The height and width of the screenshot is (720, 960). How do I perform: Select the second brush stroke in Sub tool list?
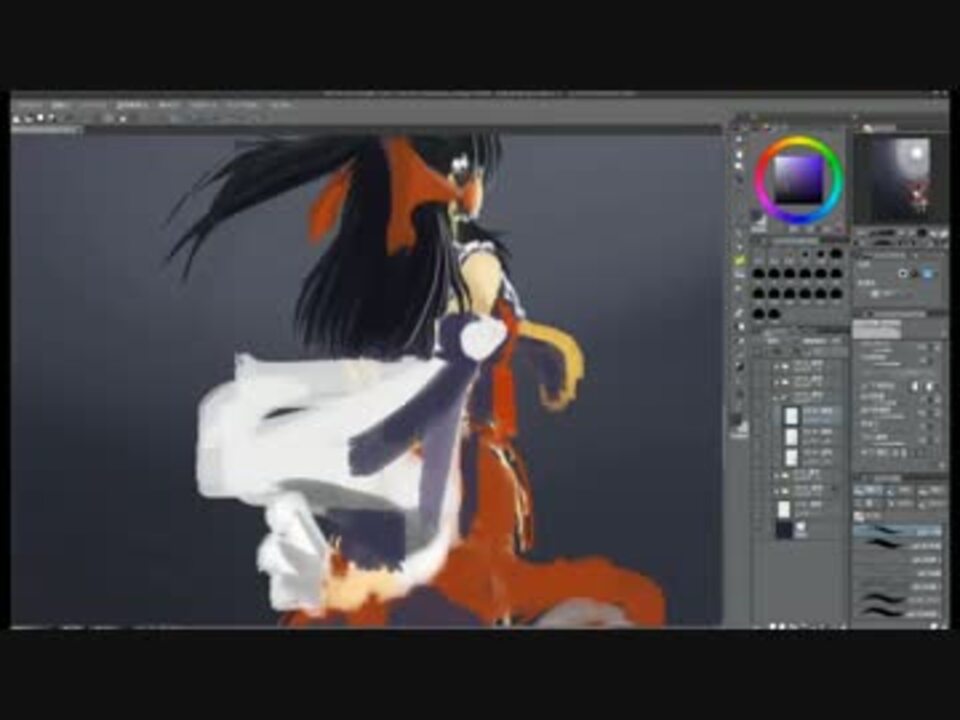pos(898,545)
